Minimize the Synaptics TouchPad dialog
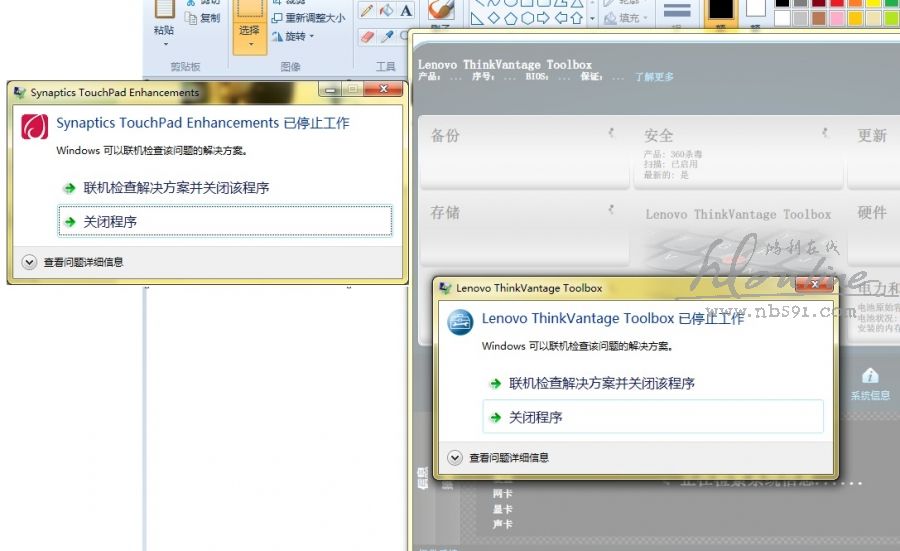The image size is (900, 551). click(330, 89)
